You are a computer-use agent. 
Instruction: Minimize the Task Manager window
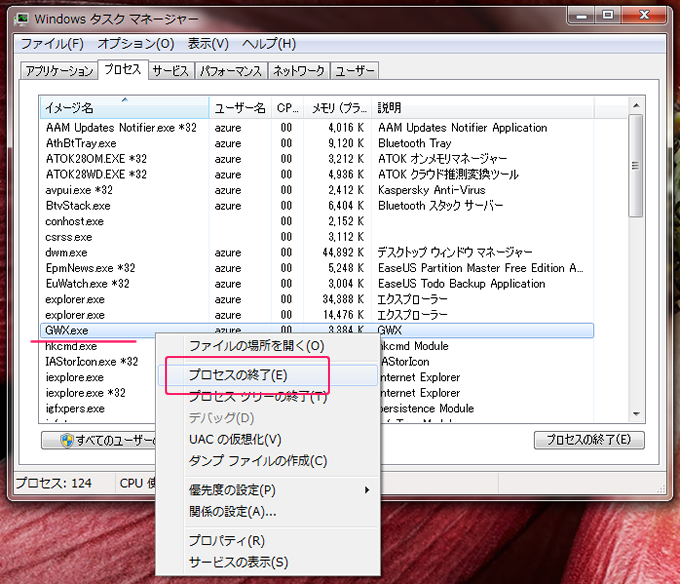coord(581,16)
